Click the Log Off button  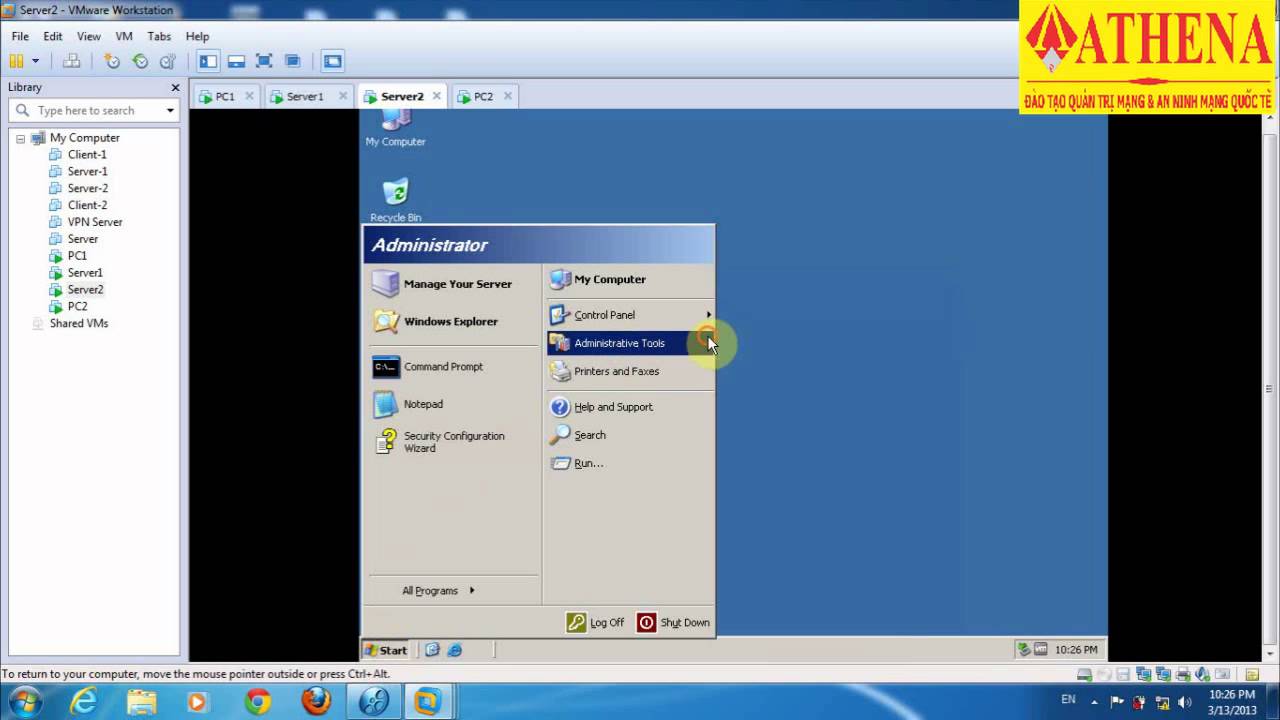596,622
